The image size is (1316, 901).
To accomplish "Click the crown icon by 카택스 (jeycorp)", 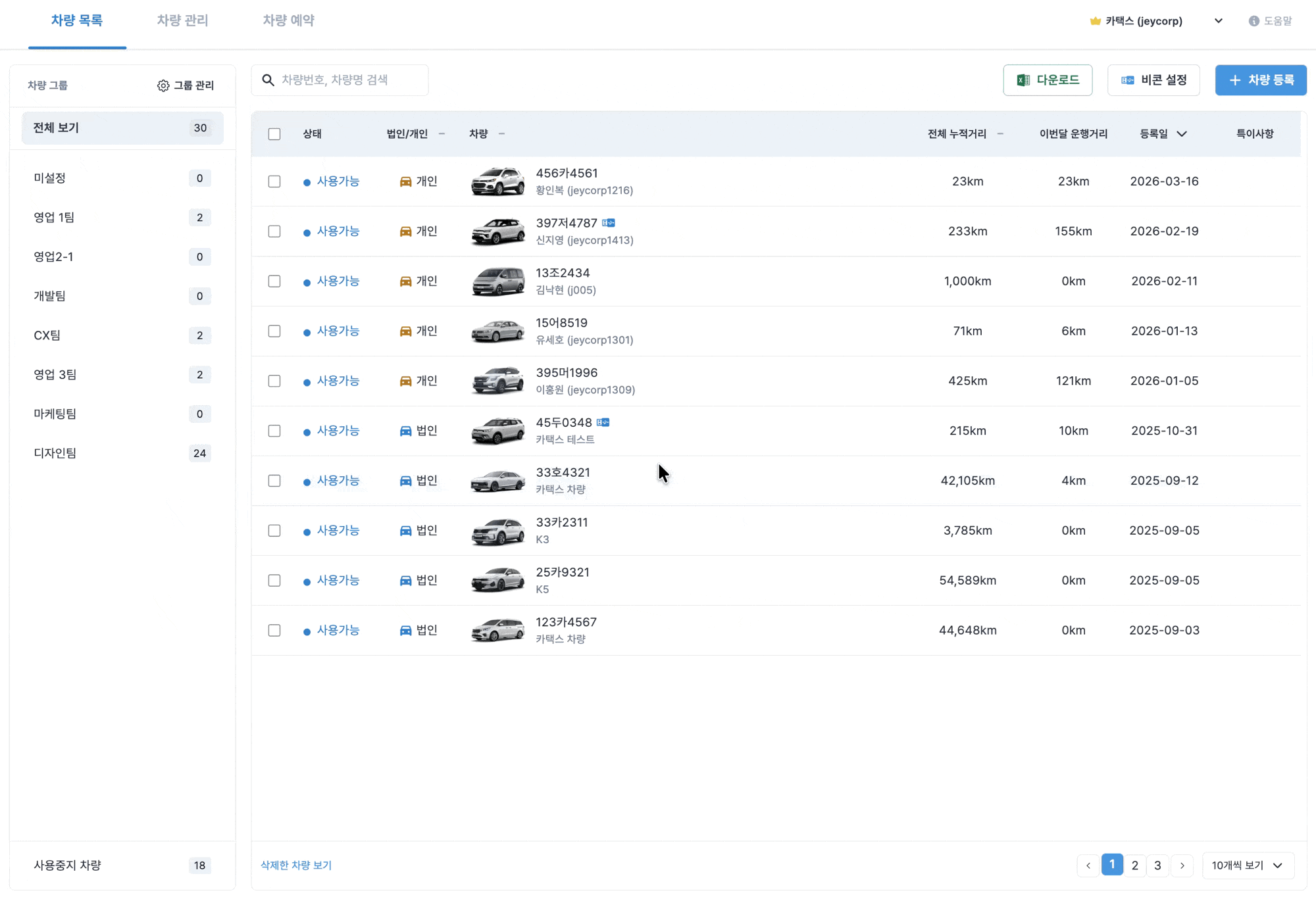I will tap(1096, 21).
